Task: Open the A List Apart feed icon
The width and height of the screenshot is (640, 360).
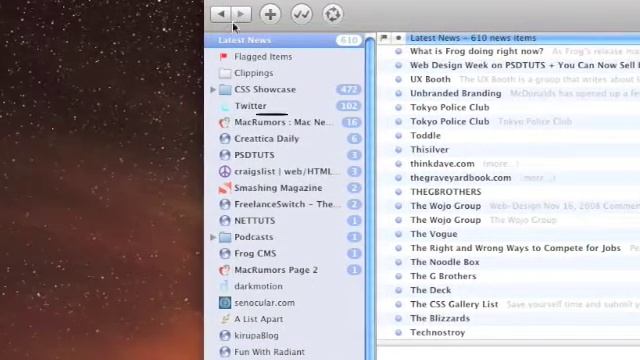Action: click(x=224, y=319)
